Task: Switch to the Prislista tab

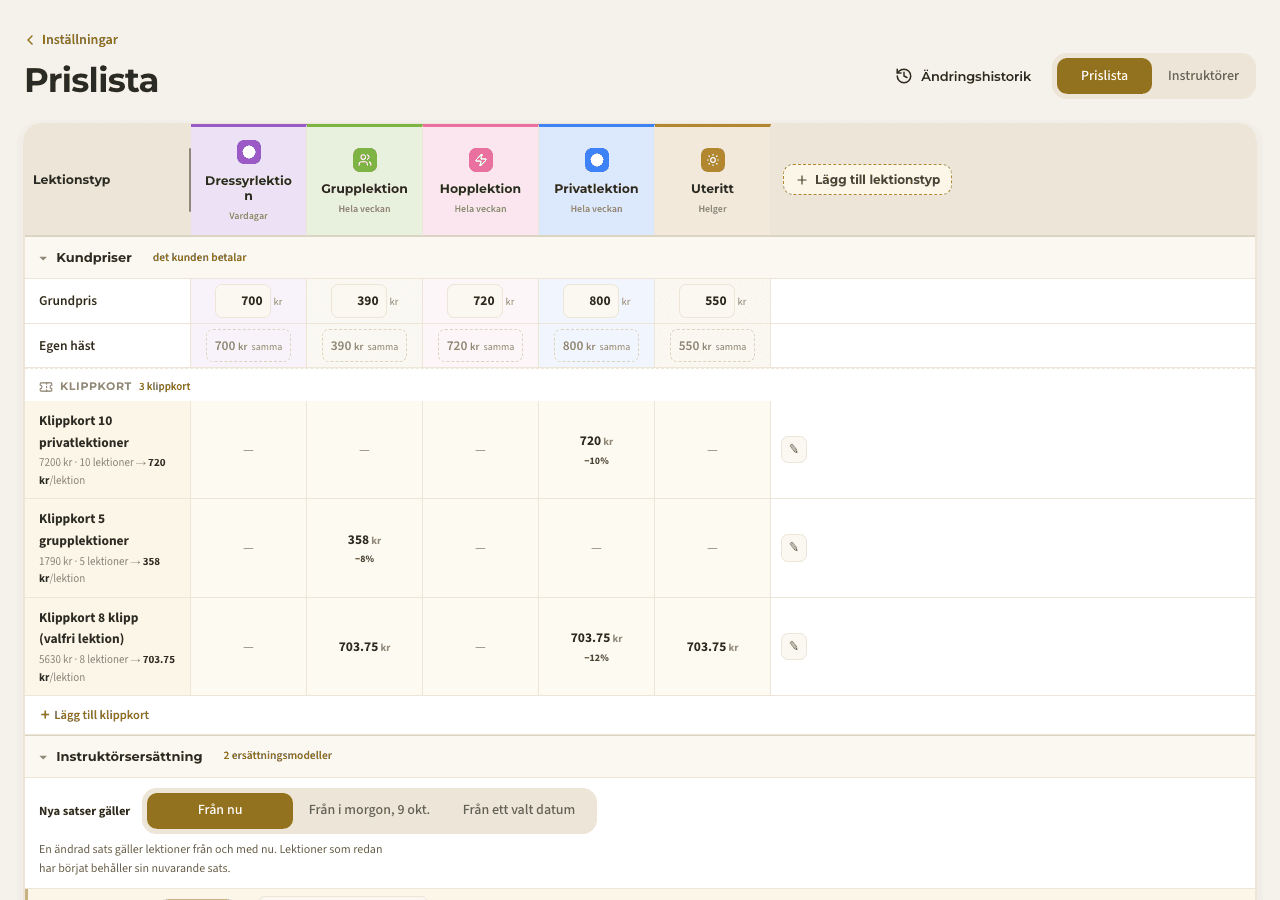Action: [1104, 76]
